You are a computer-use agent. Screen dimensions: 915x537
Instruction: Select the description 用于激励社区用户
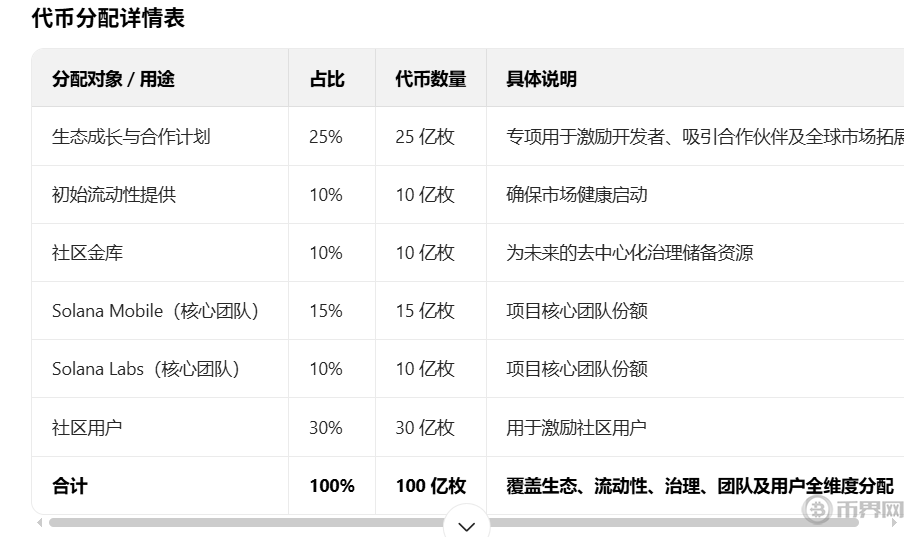pos(577,427)
